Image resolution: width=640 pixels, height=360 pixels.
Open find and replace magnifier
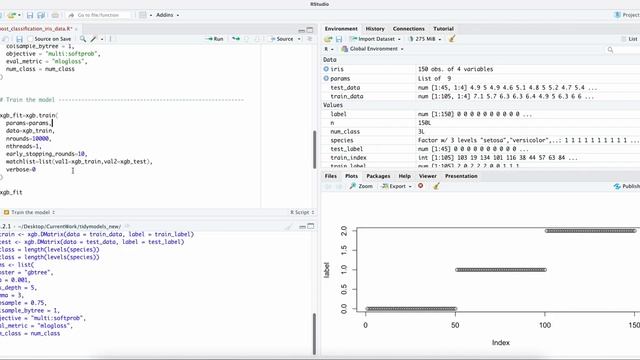tap(83, 39)
